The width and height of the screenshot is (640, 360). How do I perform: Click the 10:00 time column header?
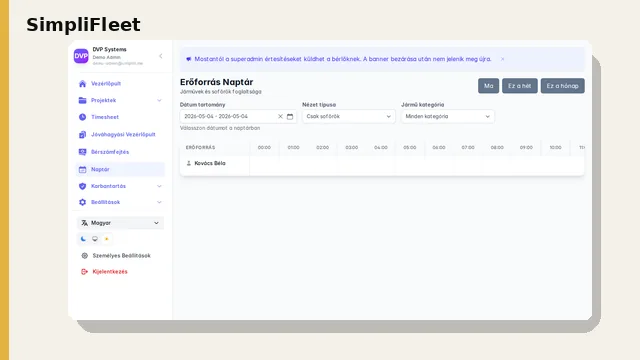pos(555,147)
